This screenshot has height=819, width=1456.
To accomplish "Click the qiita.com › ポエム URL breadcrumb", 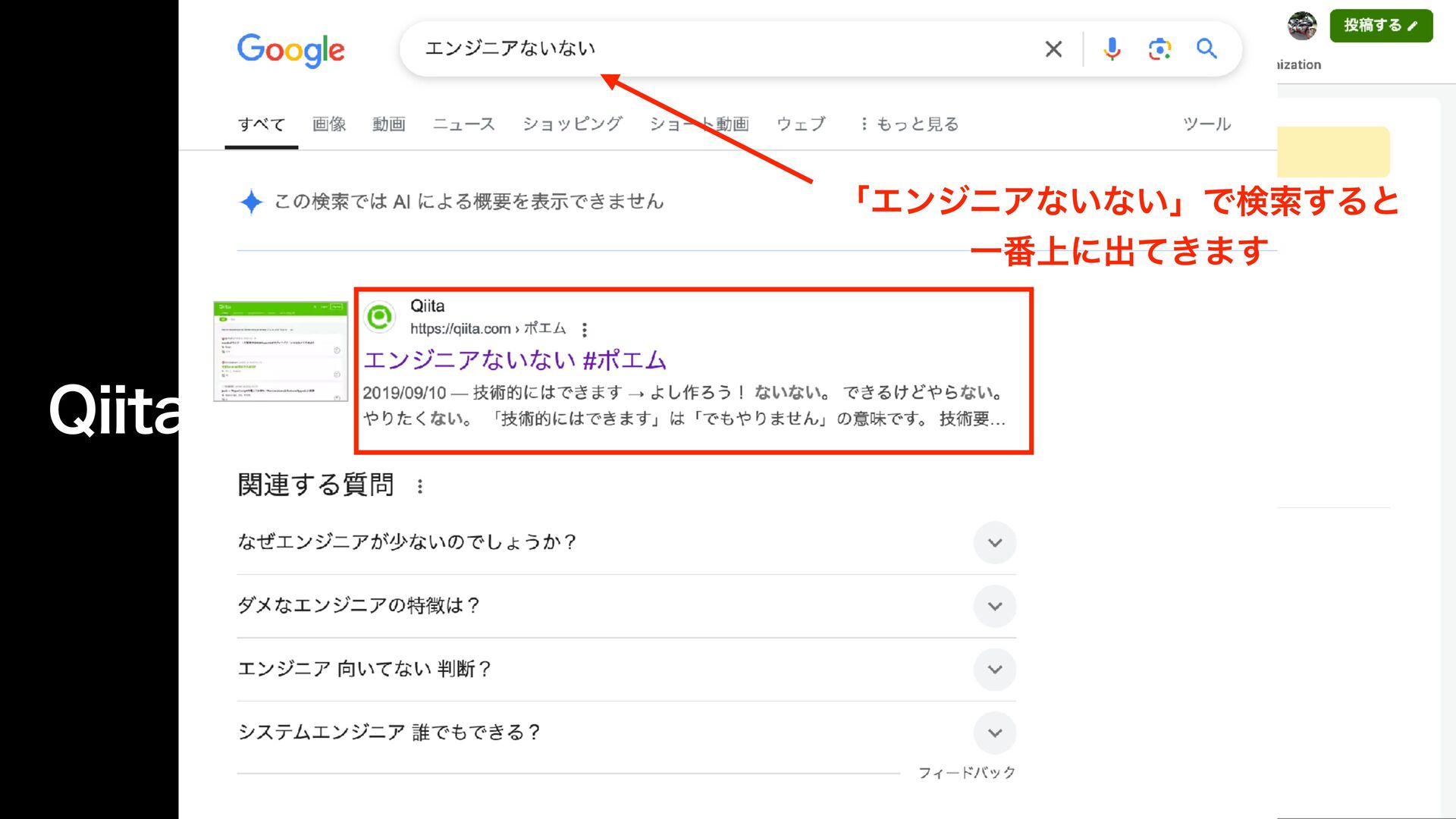I will tap(488, 328).
